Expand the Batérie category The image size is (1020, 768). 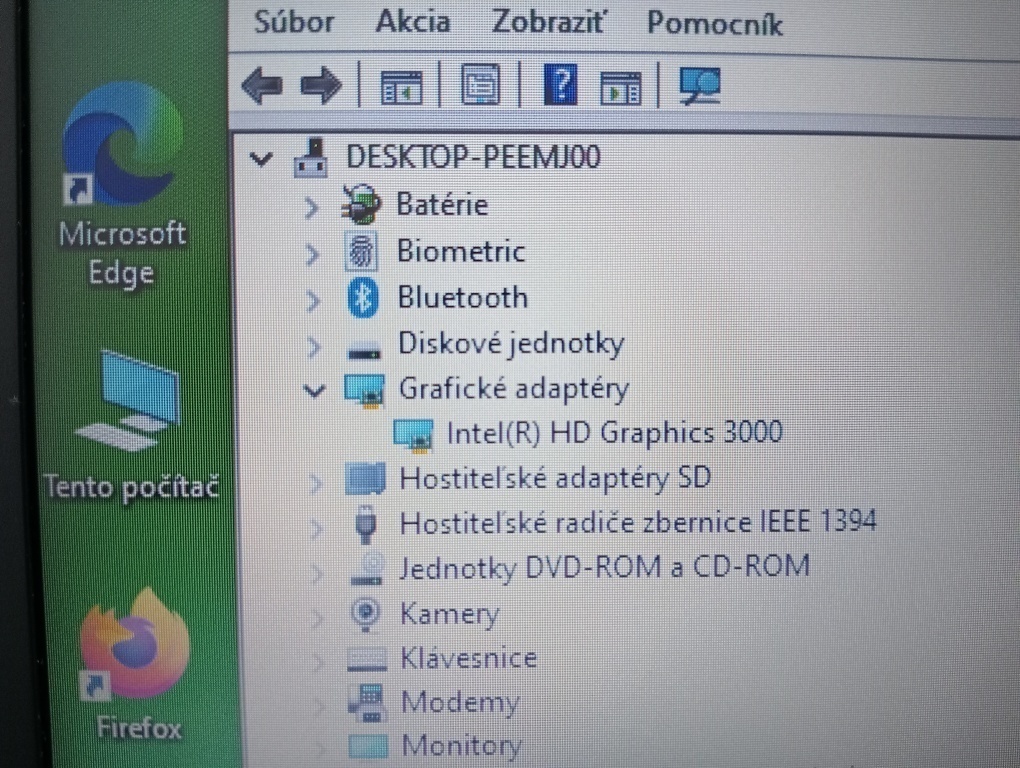pyautogui.click(x=313, y=207)
